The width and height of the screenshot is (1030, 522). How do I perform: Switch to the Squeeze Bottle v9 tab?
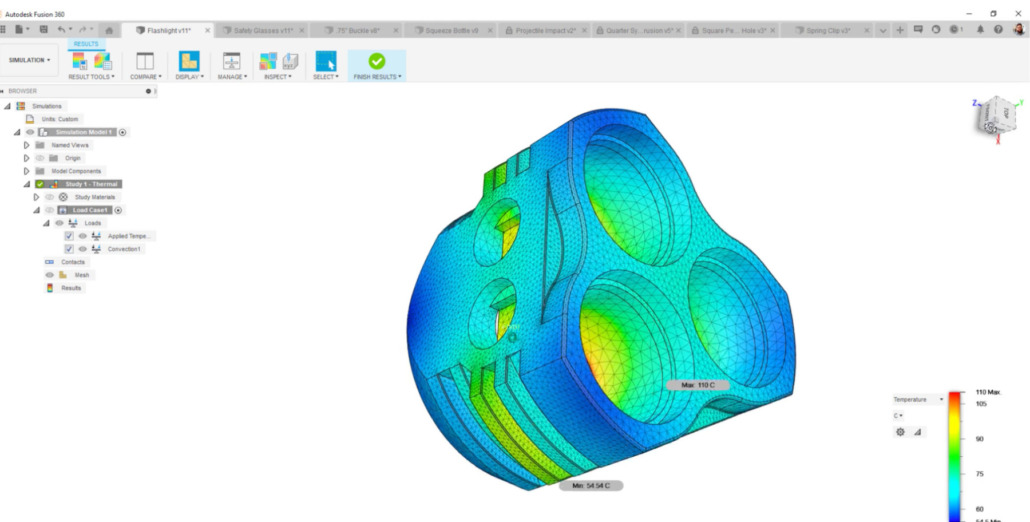[x=452, y=30]
